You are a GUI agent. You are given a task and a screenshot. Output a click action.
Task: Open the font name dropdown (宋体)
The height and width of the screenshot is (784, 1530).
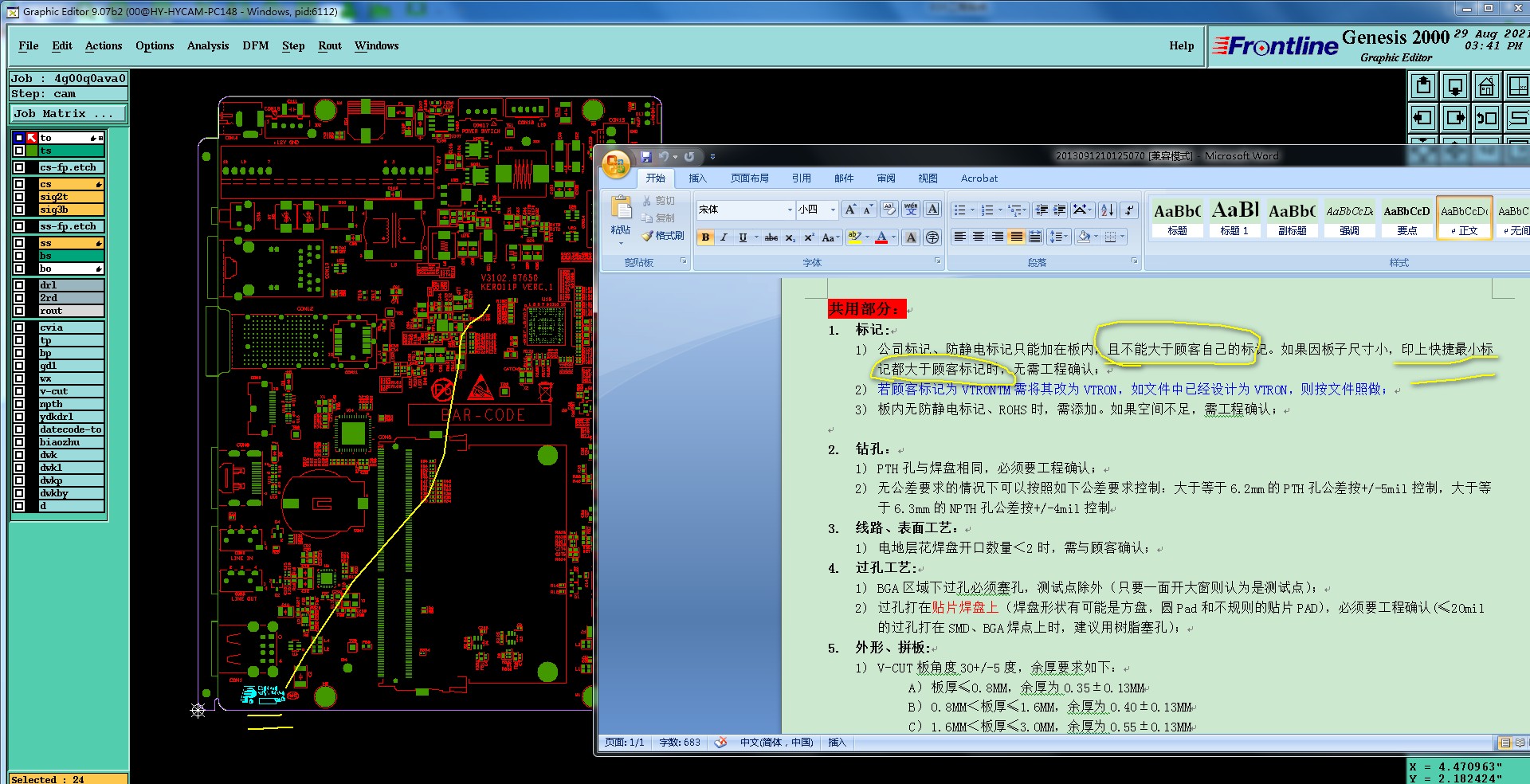[x=790, y=210]
